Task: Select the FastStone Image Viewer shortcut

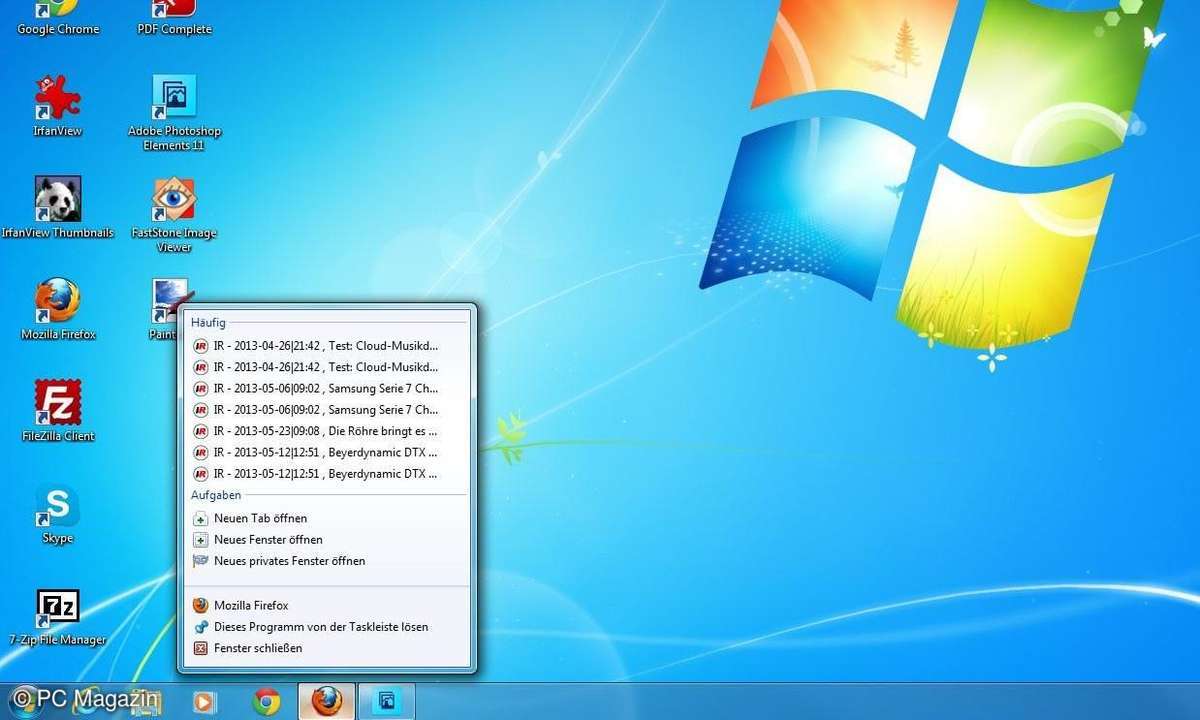Action: 174,214
